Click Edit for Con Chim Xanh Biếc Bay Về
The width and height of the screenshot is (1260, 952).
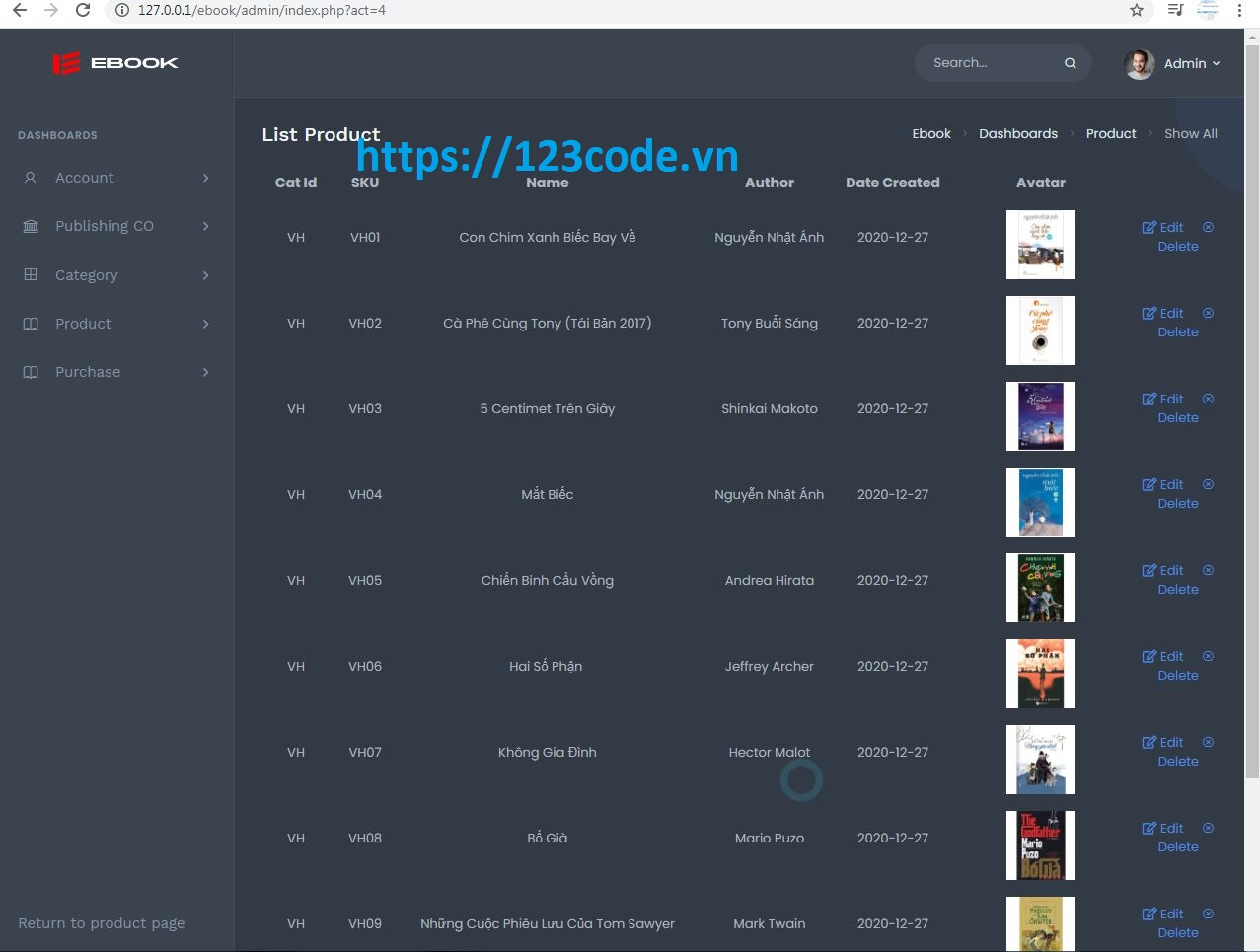[x=1163, y=227]
